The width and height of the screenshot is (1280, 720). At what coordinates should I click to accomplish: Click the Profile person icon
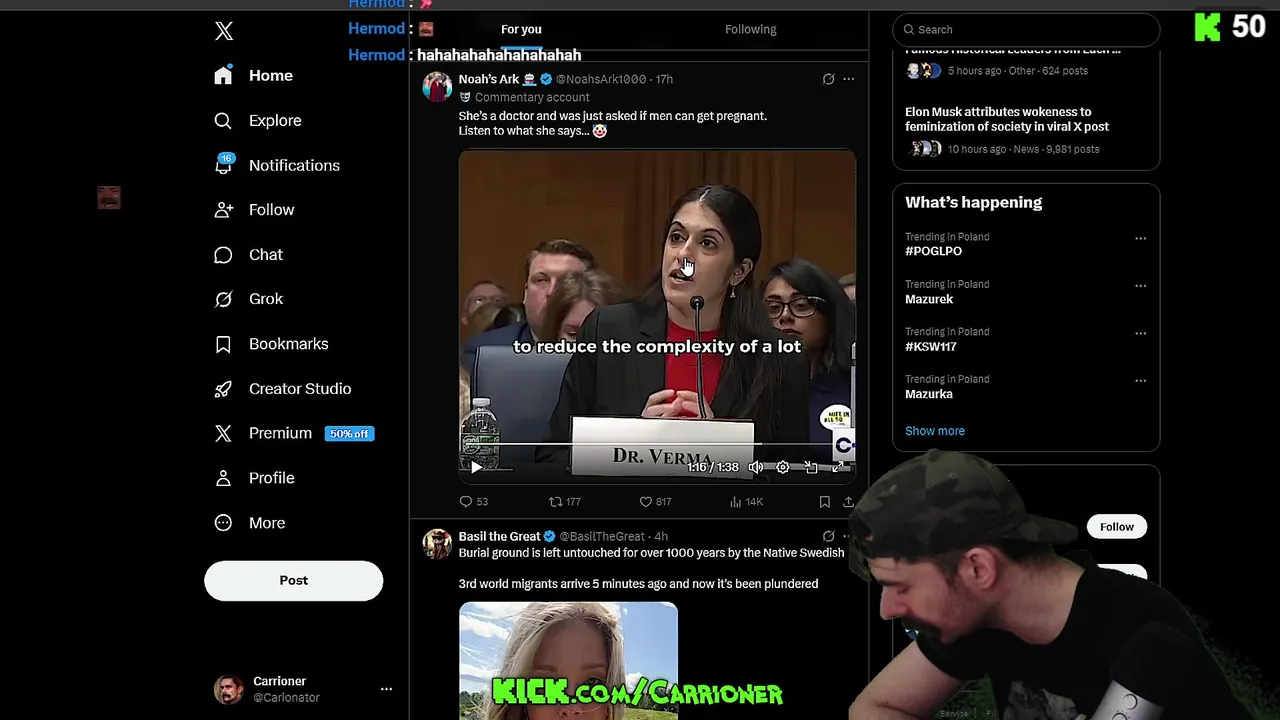coord(223,478)
